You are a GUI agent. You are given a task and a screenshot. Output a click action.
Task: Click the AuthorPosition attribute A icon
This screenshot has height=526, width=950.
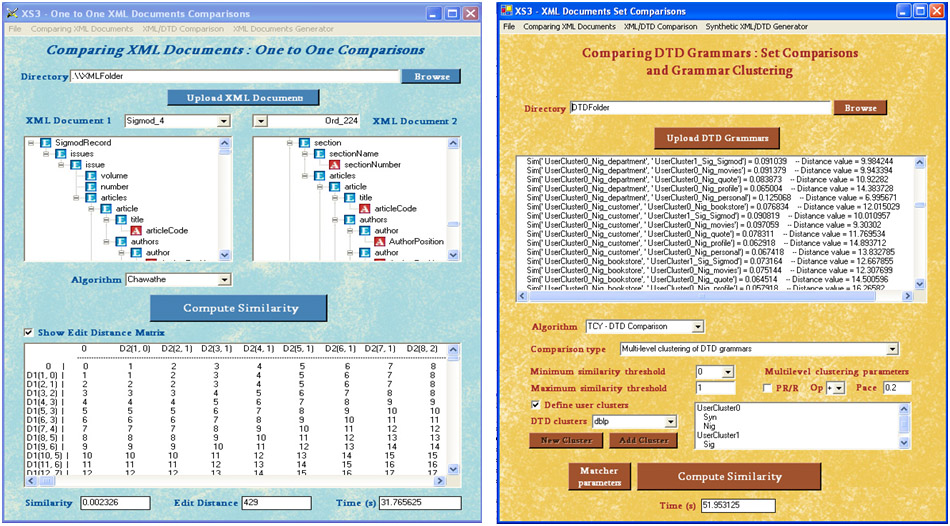pyautogui.click(x=379, y=241)
